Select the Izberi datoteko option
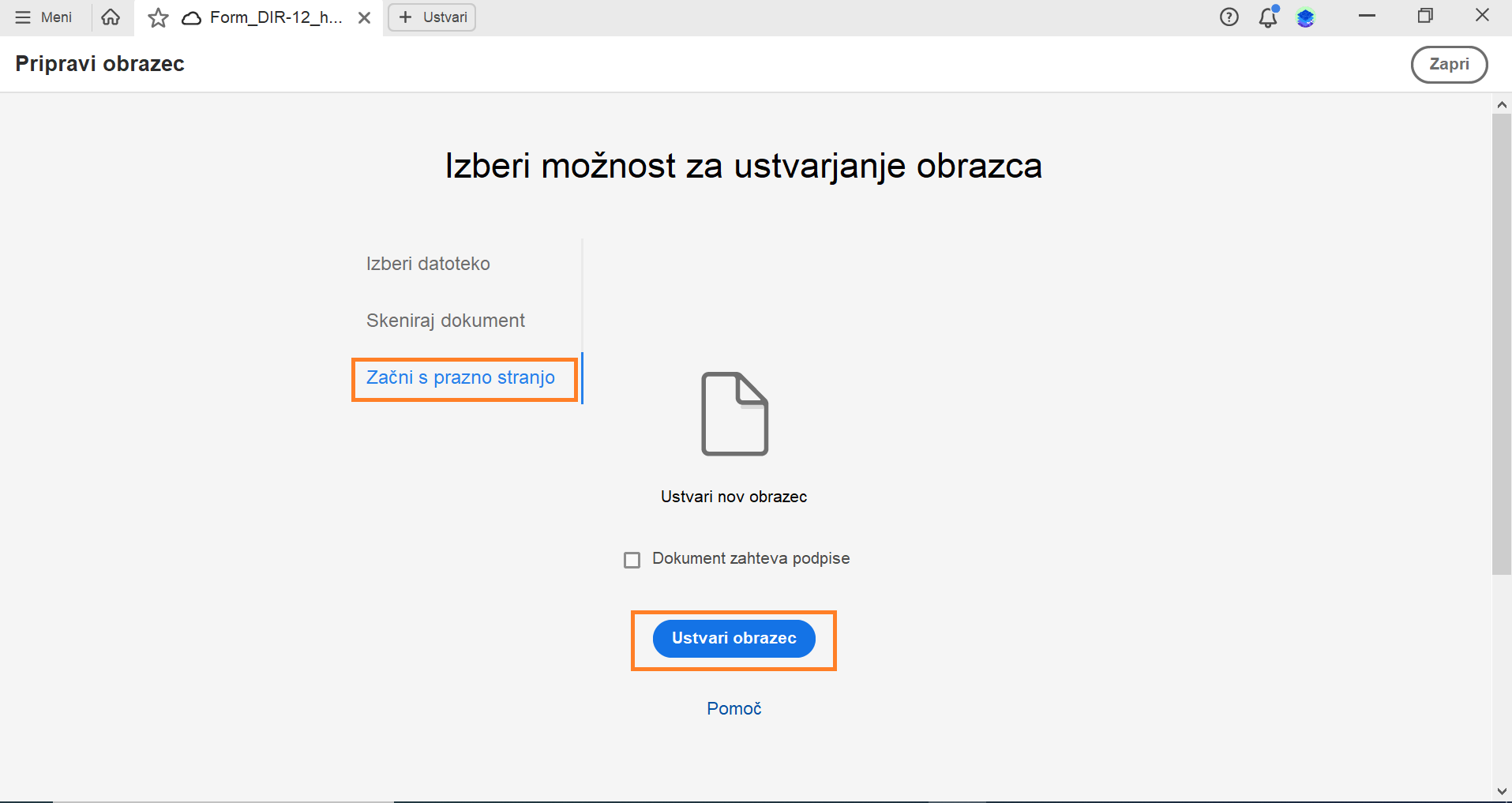Viewport: 1512px width, 803px height. pos(428,263)
